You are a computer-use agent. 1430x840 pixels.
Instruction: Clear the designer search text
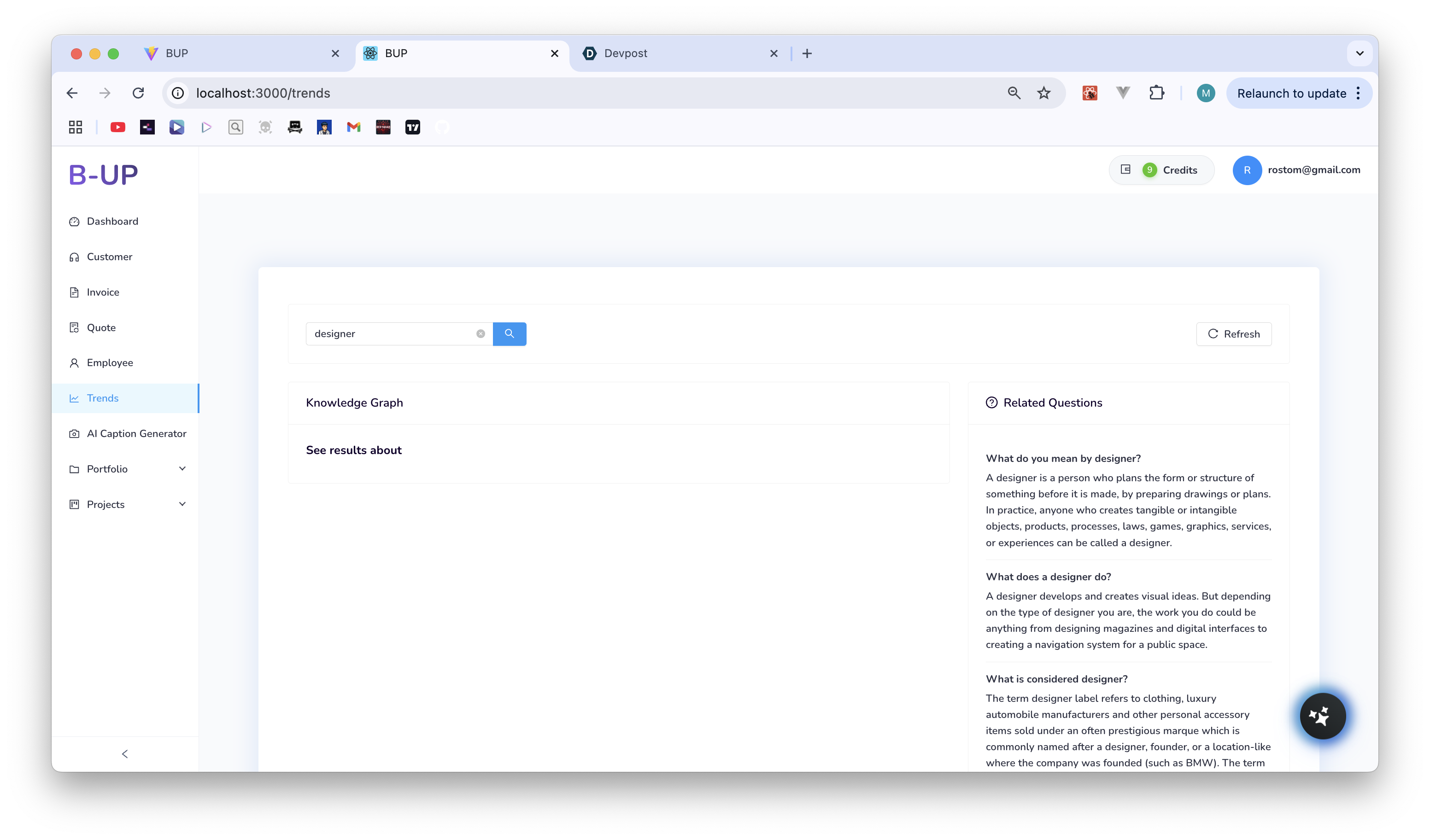(x=481, y=333)
